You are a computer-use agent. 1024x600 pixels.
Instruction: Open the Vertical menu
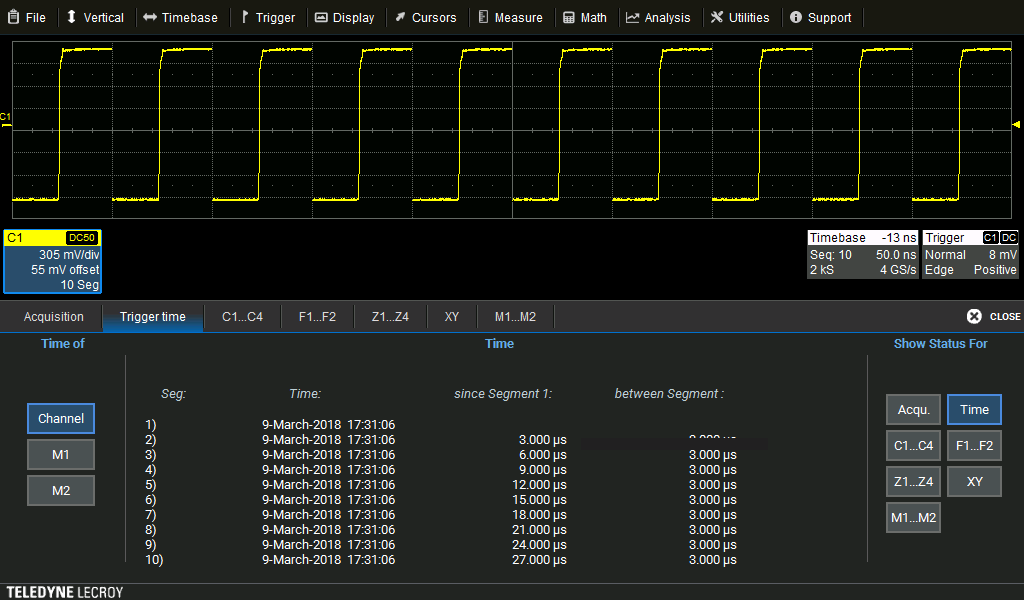click(x=95, y=17)
